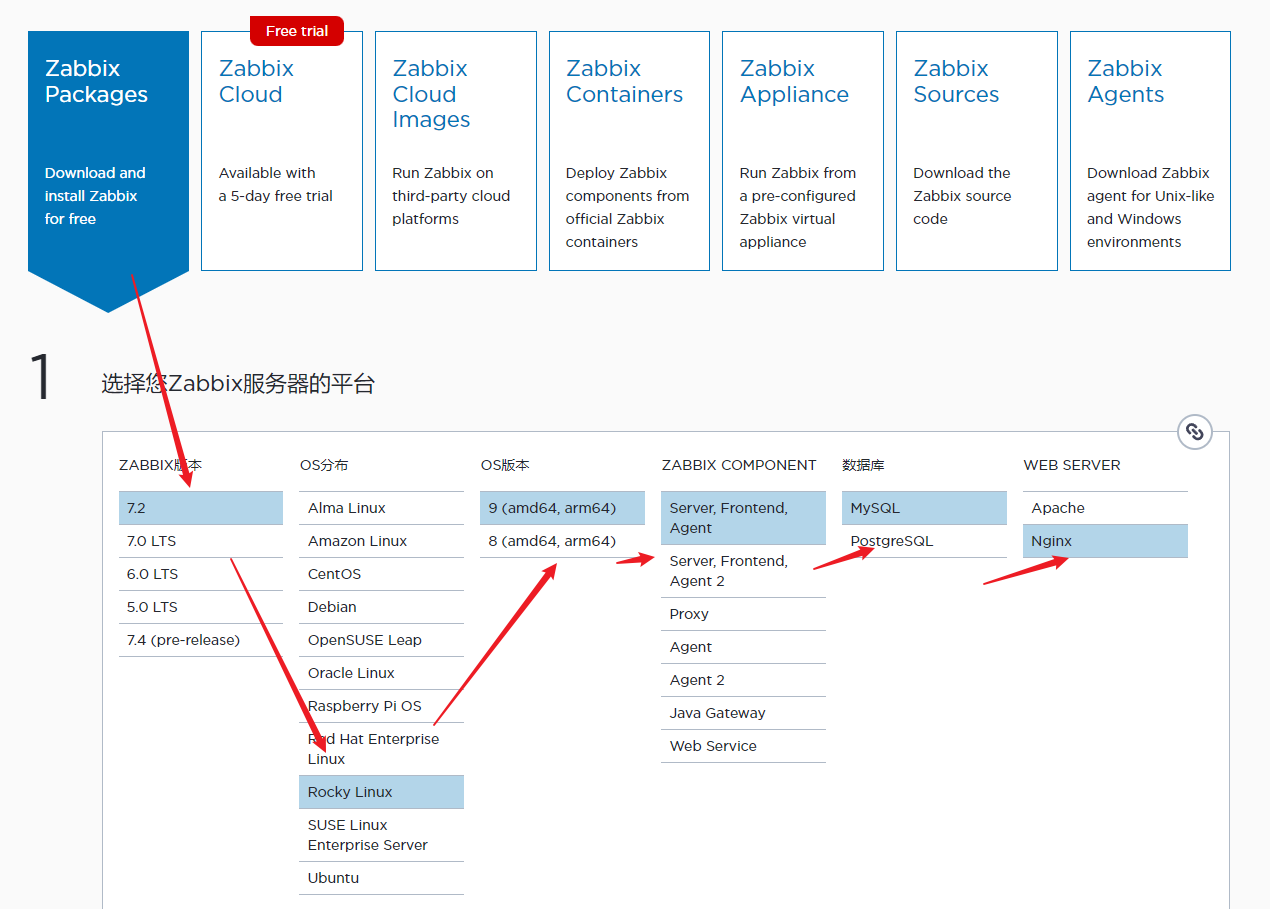Screen dimensions: 1270x909
Task: Choose Debian distribution
Action: [x=382, y=607]
